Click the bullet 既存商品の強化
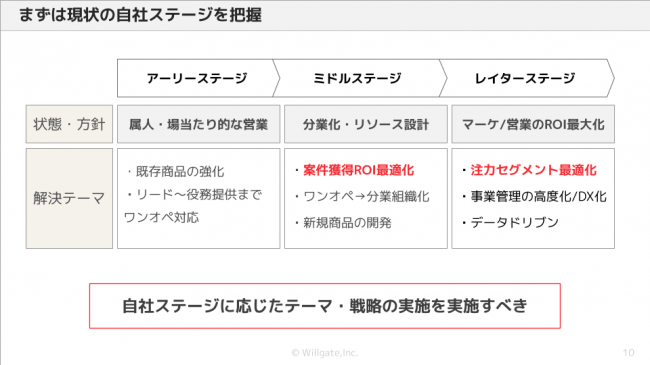Image resolution: width=650 pixels, height=365 pixels. tap(176, 171)
